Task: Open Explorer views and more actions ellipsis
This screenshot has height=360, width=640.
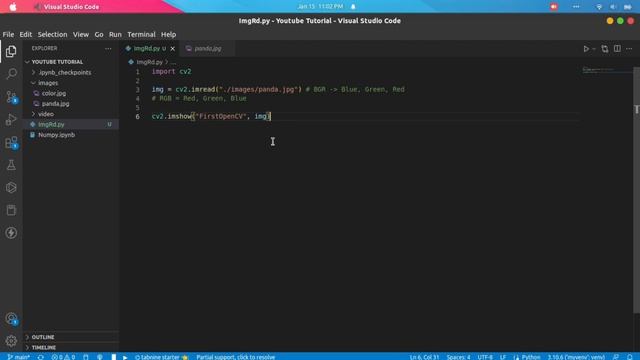Action: point(108,49)
